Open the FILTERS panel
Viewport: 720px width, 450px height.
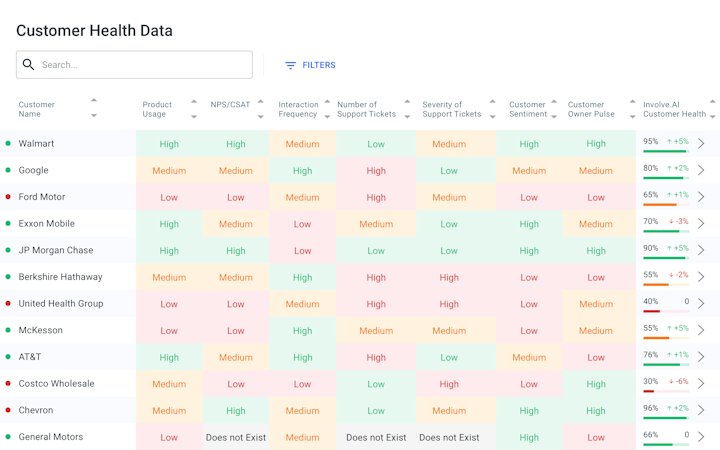click(x=310, y=65)
